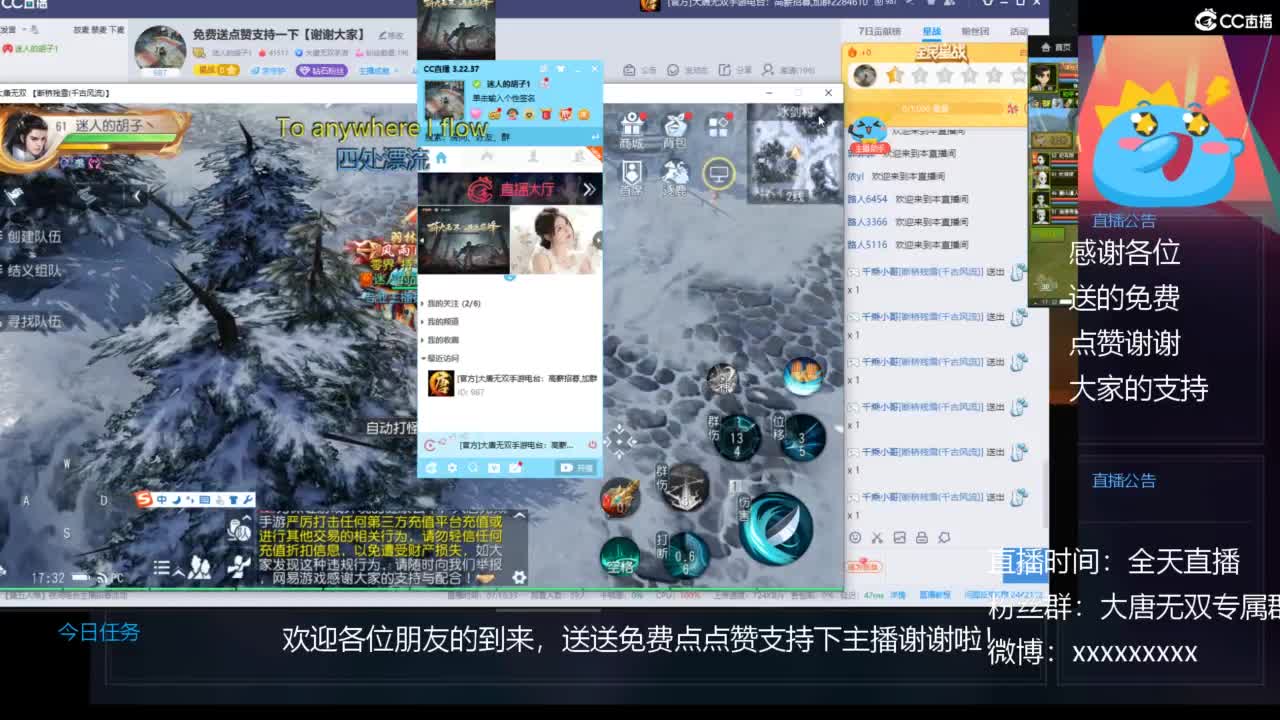Click the yellow-circled monitor icon in game

click(718, 174)
